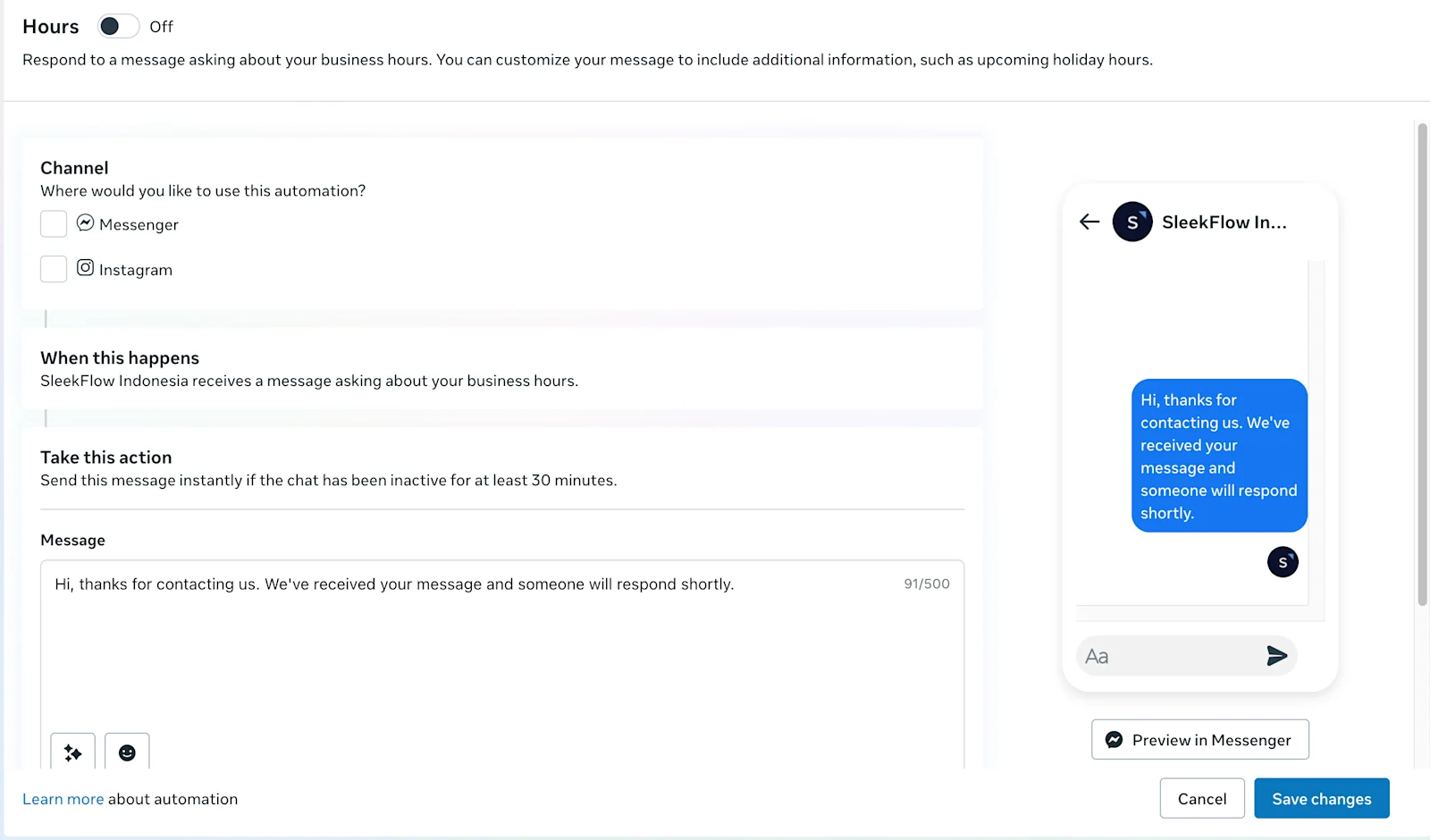The width and height of the screenshot is (1430, 840).
Task: Click the sparkle AI rewrite icon below message
Action: (x=72, y=752)
